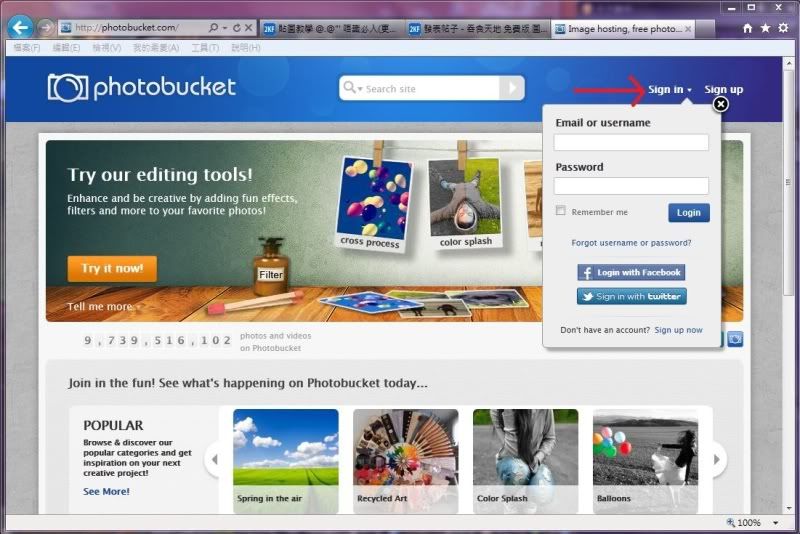Click Login with Facebook

(x=631, y=272)
